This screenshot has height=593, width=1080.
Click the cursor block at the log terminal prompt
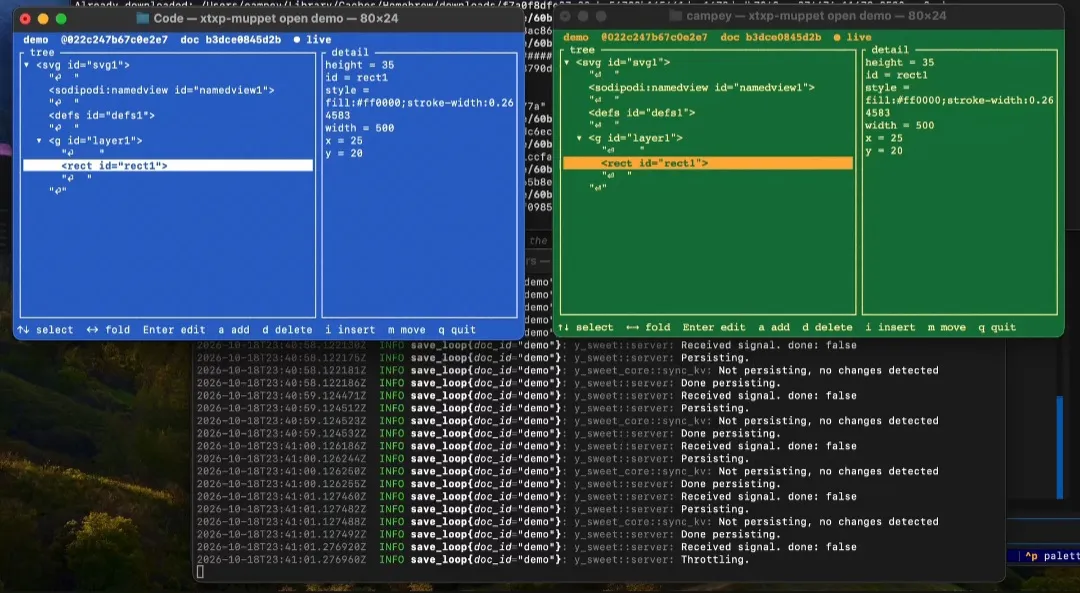pos(200,572)
